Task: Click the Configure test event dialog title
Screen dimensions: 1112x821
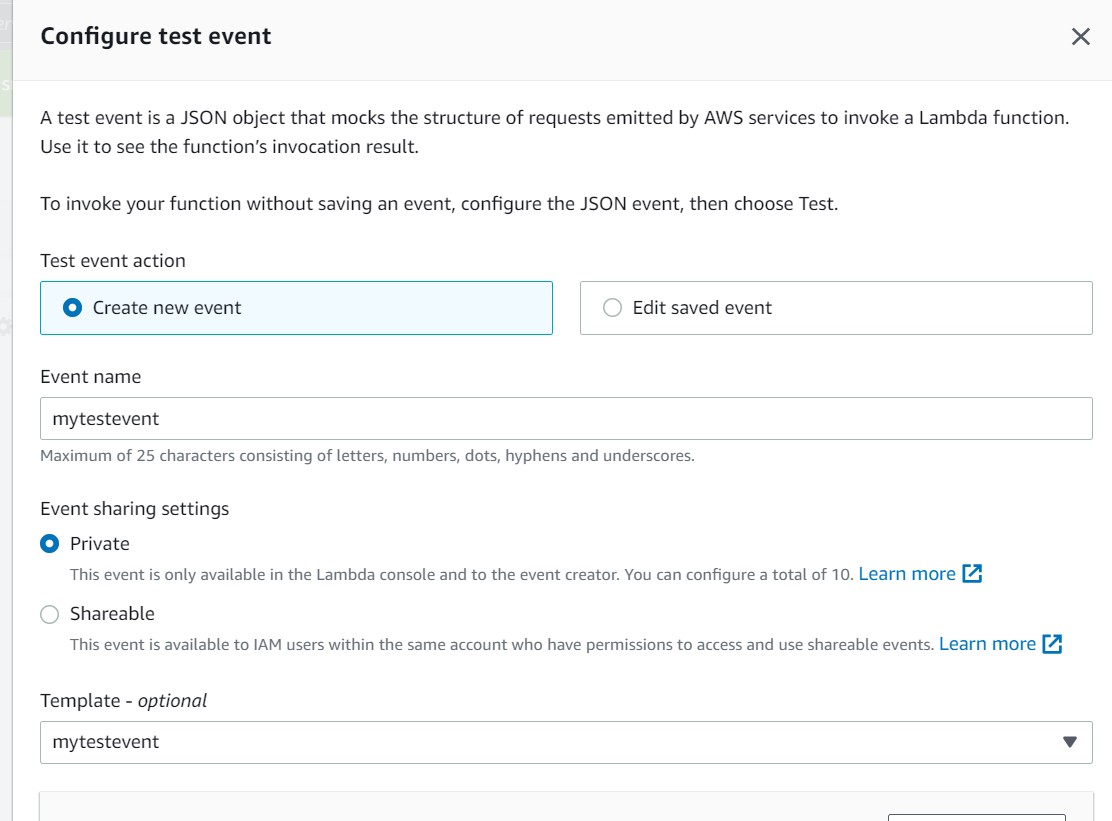Action: click(155, 37)
